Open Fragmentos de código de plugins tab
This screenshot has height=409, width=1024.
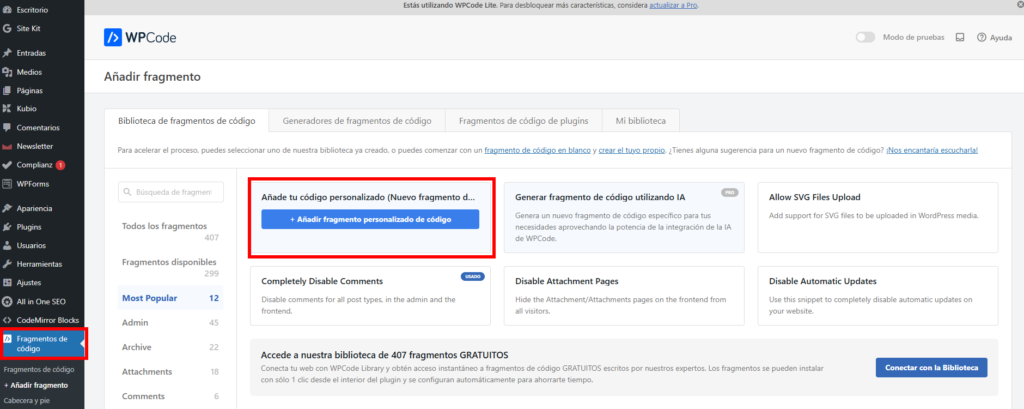pyautogui.click(x=524, y=121)
